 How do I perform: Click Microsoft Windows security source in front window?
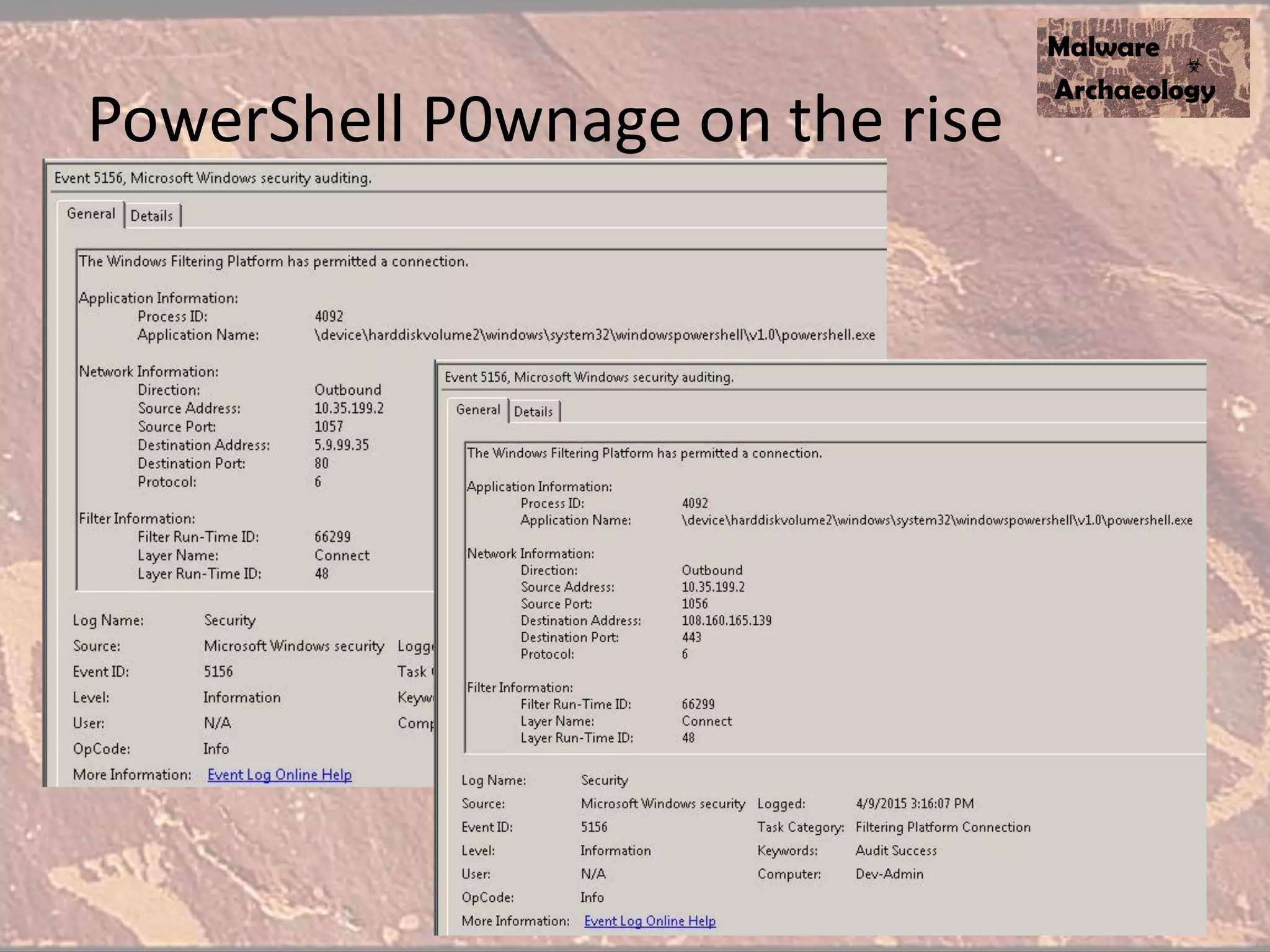(663, 804)
